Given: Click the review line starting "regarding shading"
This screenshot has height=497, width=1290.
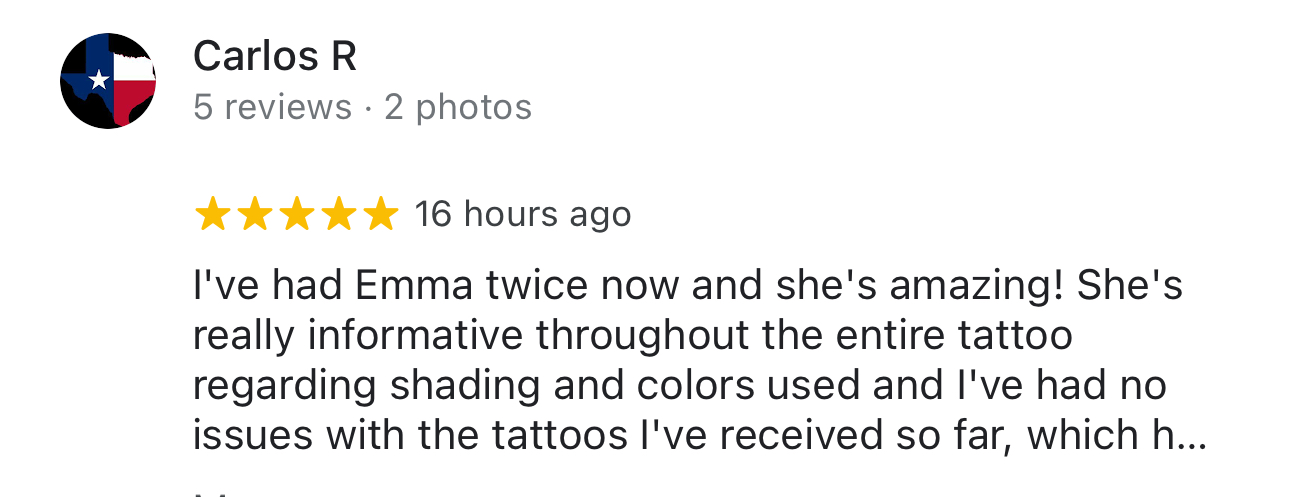Looking at the screenshot, I should tap(679, 386).
